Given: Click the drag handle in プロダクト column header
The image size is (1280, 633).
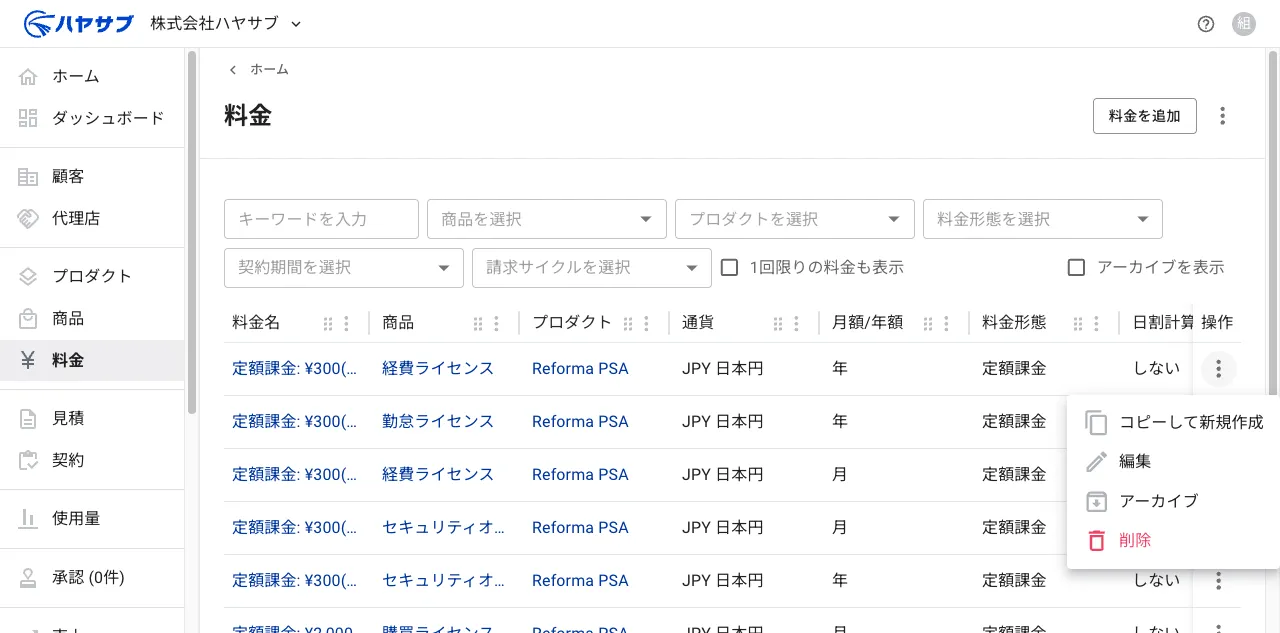Looking at the screenshot, I should 628,324.
